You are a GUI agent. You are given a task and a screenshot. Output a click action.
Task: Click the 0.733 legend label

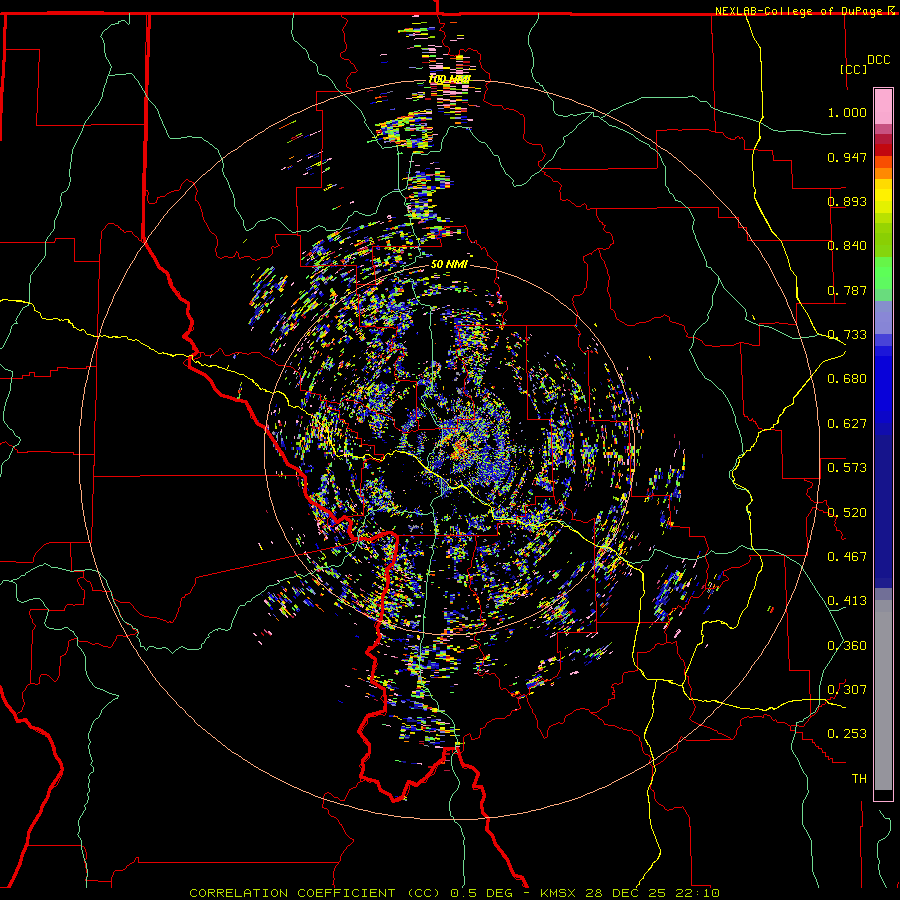tap(847, 335)
